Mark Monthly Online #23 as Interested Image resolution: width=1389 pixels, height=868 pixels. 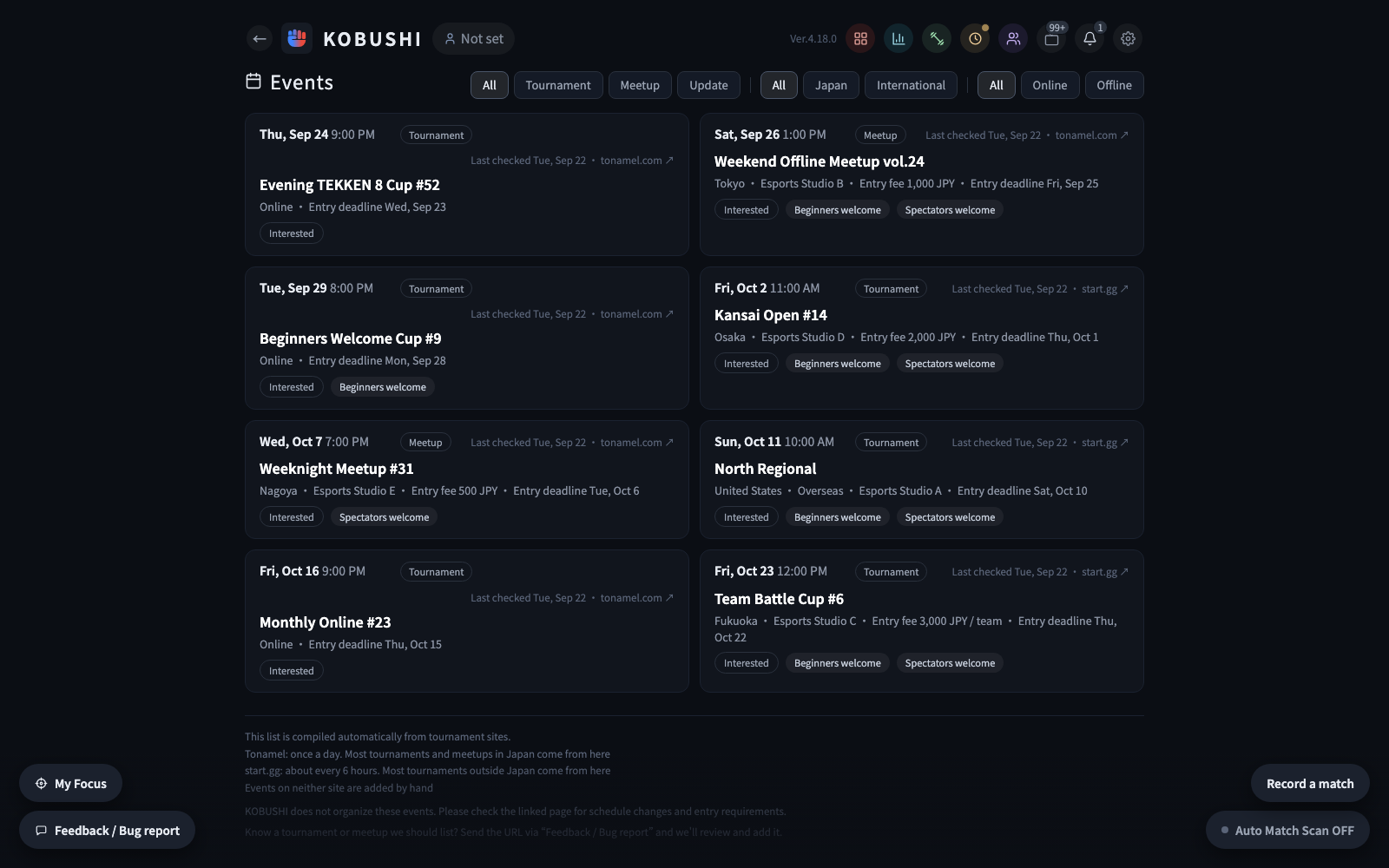coord(291,671)
